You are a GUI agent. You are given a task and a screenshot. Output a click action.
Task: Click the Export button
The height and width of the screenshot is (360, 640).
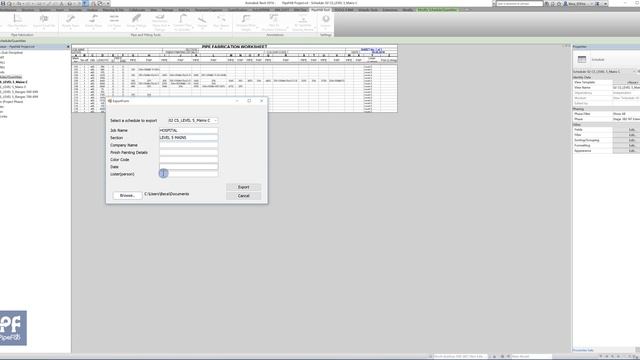[x=243, y=187]
